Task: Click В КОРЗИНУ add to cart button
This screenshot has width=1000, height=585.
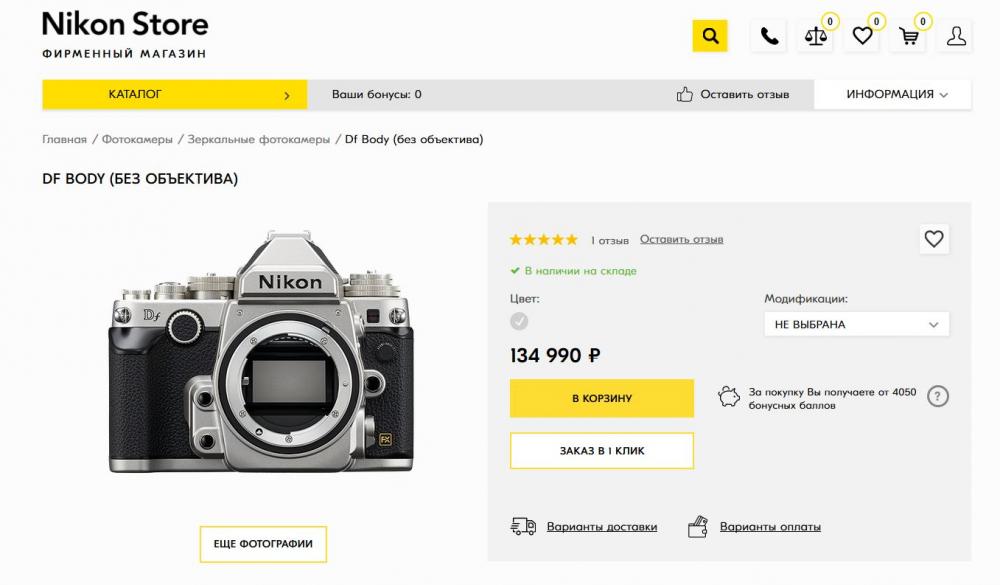Action: coord(601,398)
